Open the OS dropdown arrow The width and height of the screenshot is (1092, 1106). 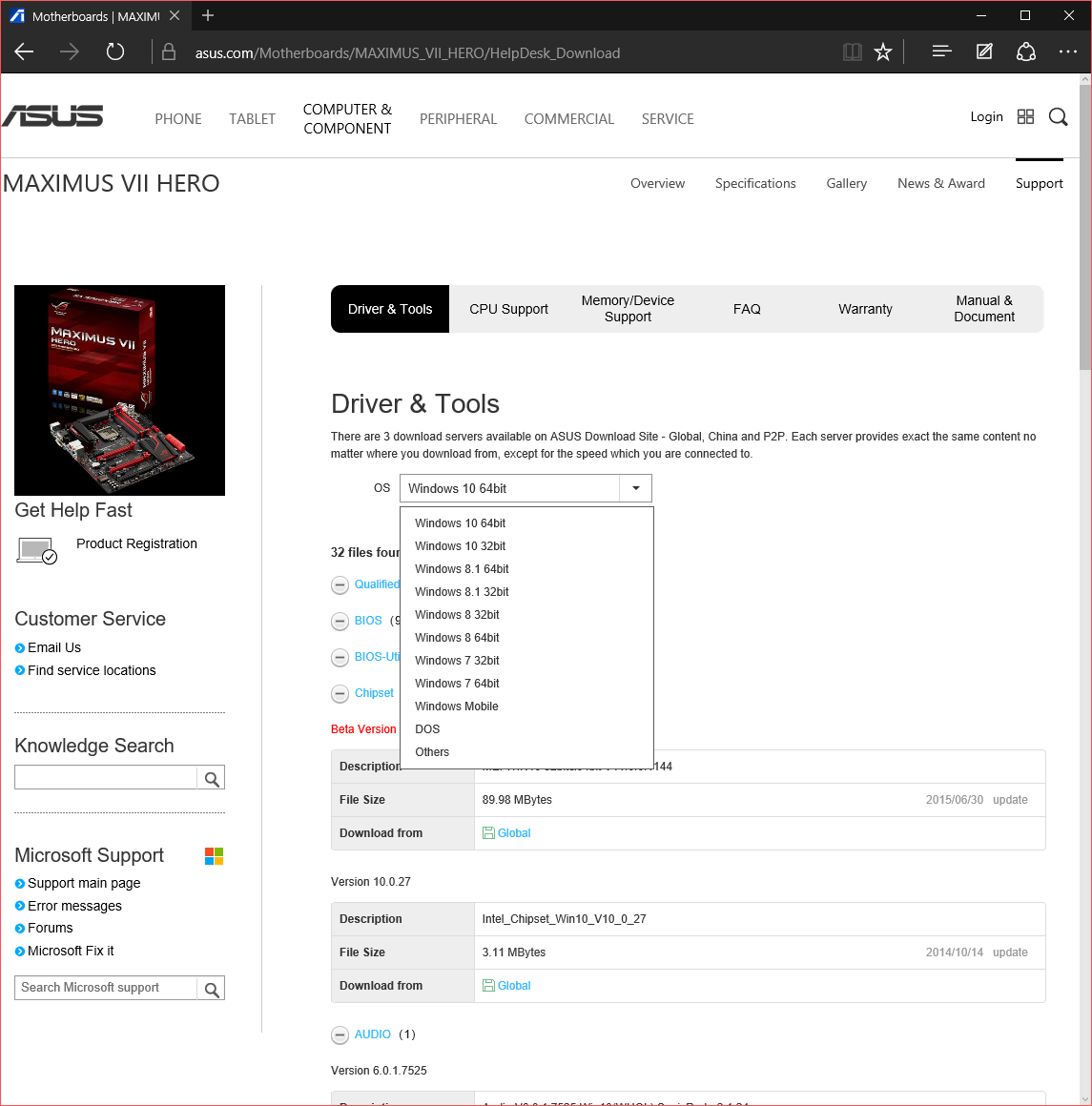coord(635,488)
